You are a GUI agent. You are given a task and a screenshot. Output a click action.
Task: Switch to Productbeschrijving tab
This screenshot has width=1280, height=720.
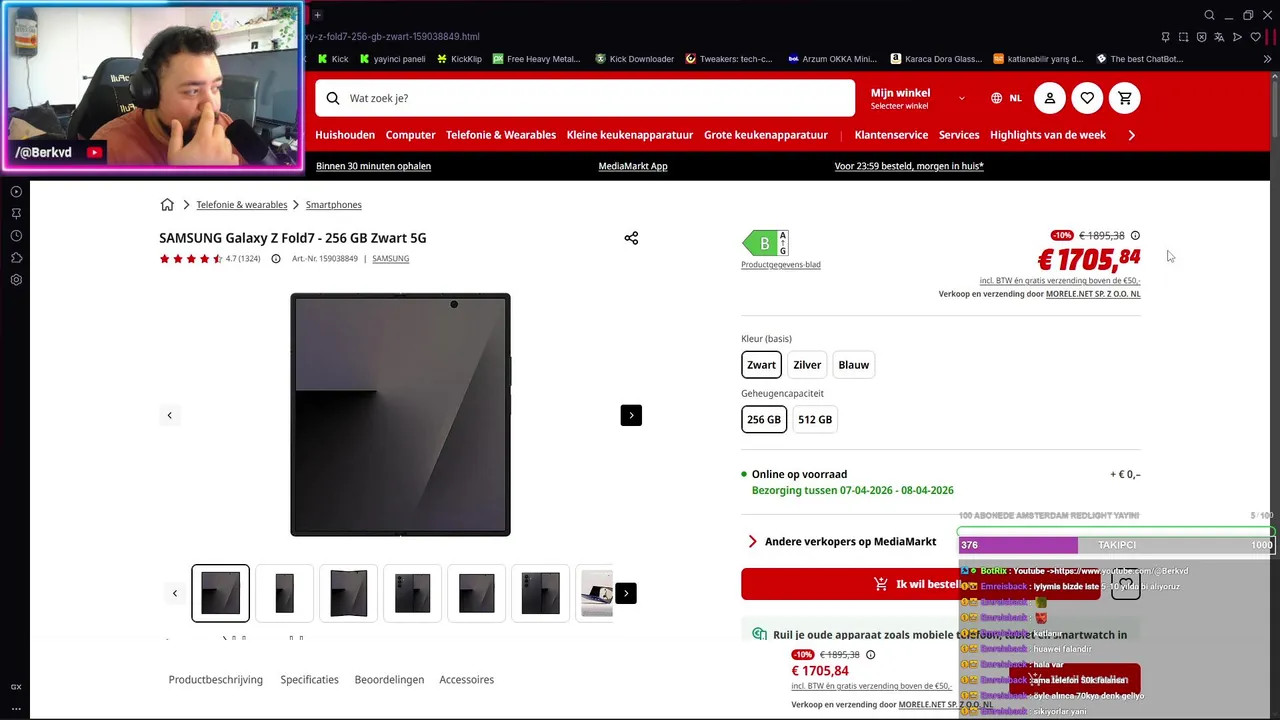pyautogui.click(x=216, y=679)
